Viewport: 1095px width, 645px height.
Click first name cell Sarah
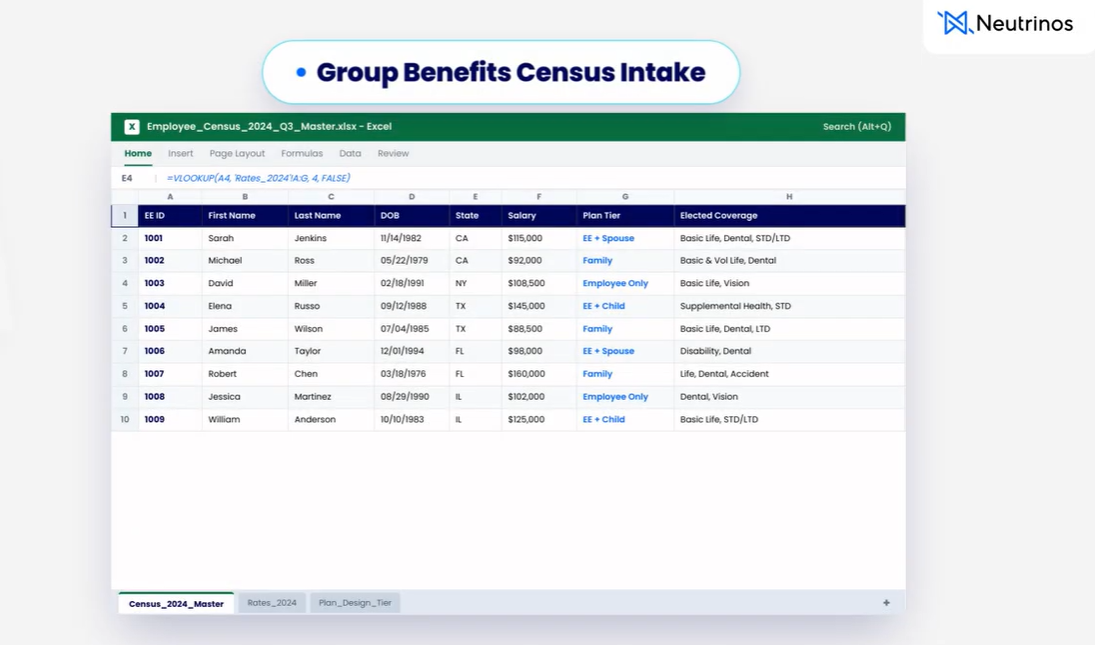(245, 238)
